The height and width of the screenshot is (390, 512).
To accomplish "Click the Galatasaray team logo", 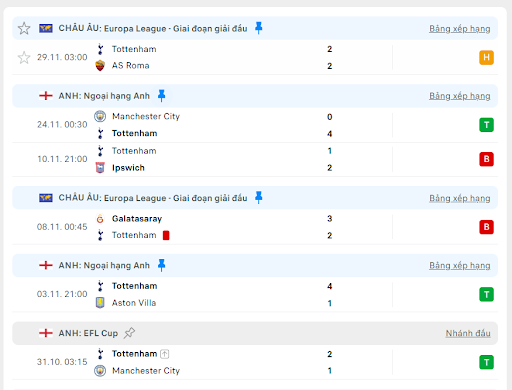I will pos(100,219).
